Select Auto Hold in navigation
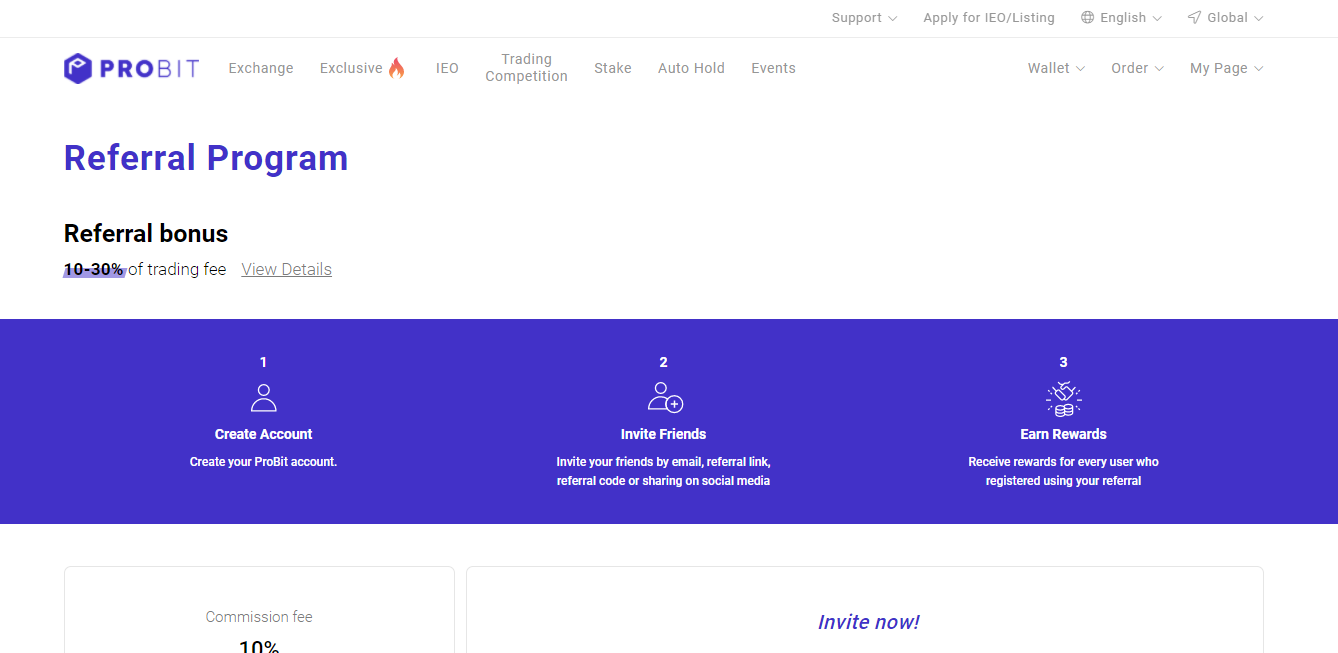The width and height of the screenshot is (1338, 653). tap(691, 68)
